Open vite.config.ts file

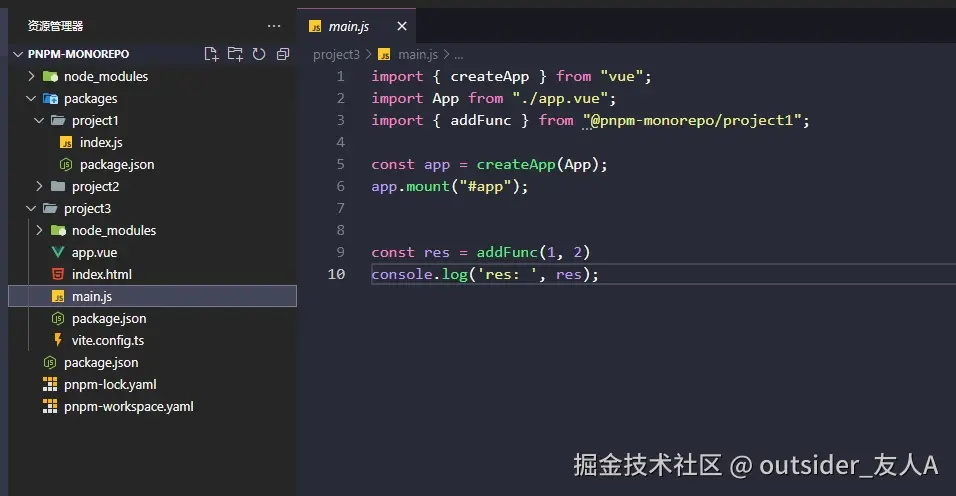[x=108, y=340]
